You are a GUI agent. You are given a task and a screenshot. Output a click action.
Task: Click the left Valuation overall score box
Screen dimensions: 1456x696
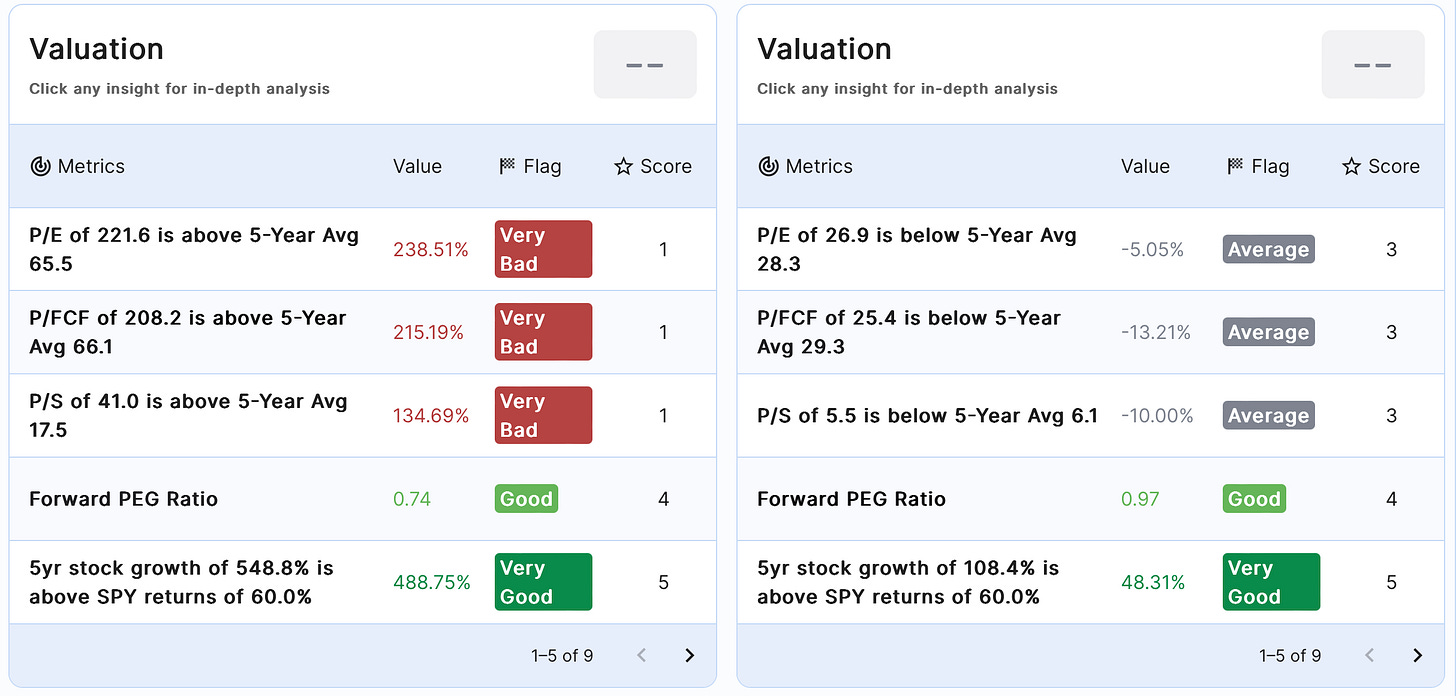pos(645,65)
